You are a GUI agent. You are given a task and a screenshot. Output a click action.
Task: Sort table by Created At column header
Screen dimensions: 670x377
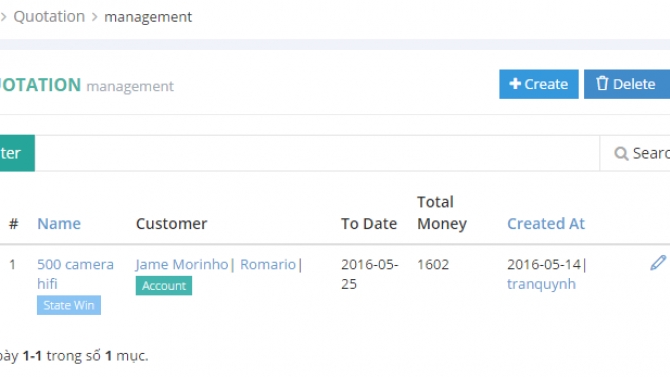tap(546, 224)
